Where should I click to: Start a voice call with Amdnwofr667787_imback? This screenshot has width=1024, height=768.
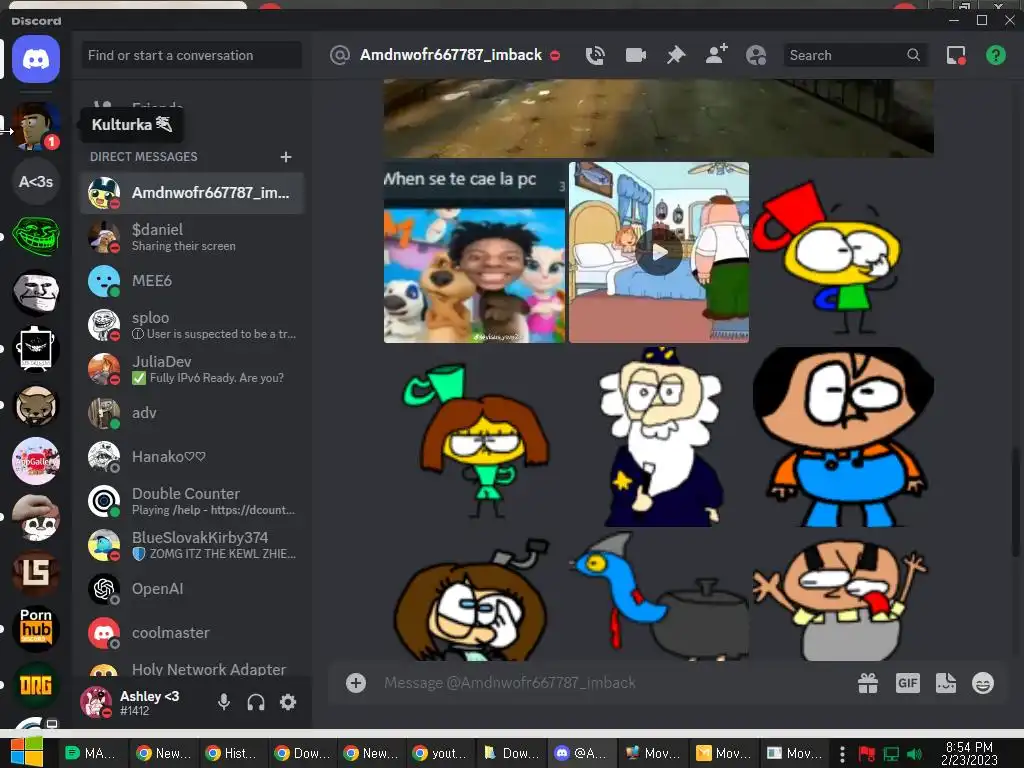(595, 56)
